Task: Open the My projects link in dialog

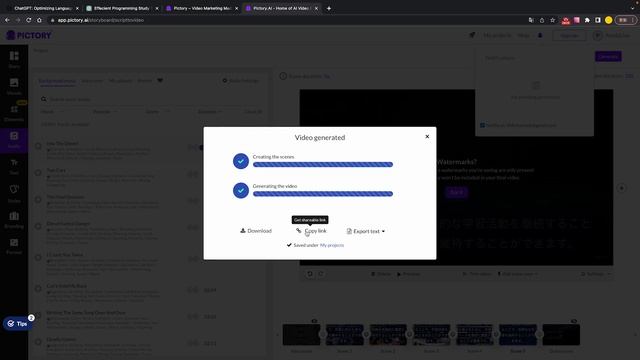Action: click(x=332, y=245)
